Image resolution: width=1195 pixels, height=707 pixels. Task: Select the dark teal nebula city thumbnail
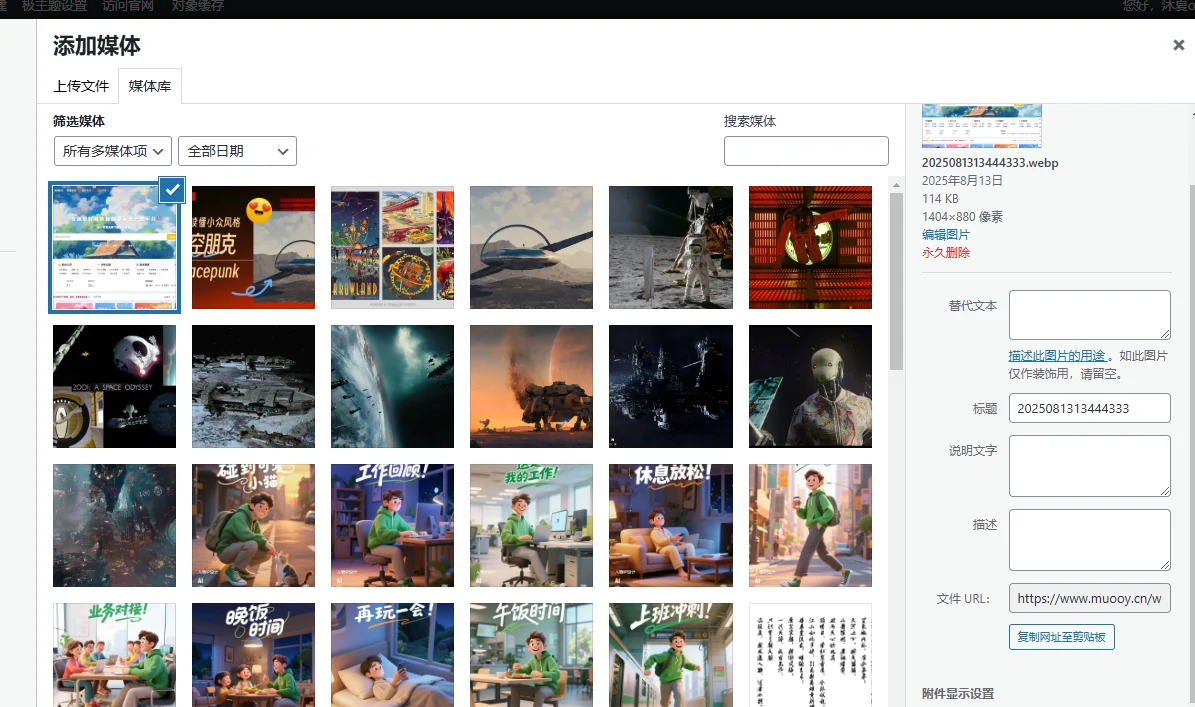[x=114, y=526]
